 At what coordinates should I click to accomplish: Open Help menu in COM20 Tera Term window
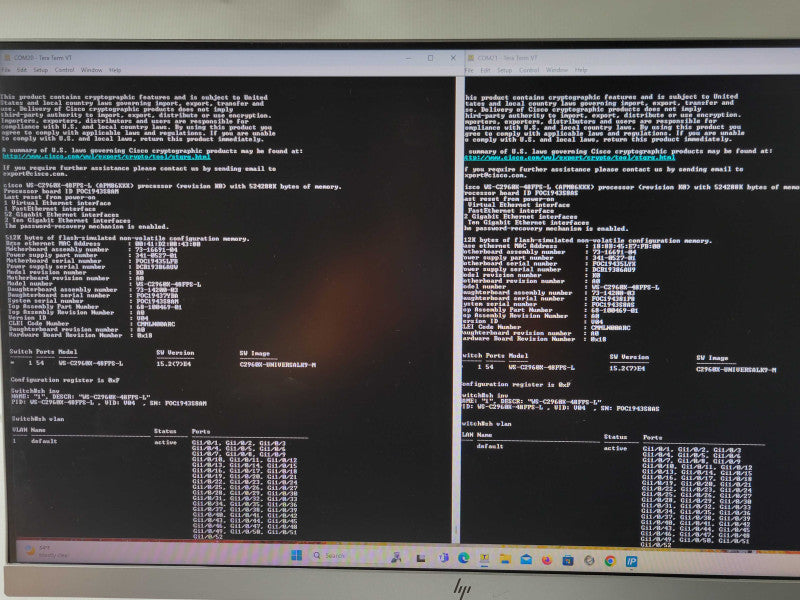[x=115, y=70]
